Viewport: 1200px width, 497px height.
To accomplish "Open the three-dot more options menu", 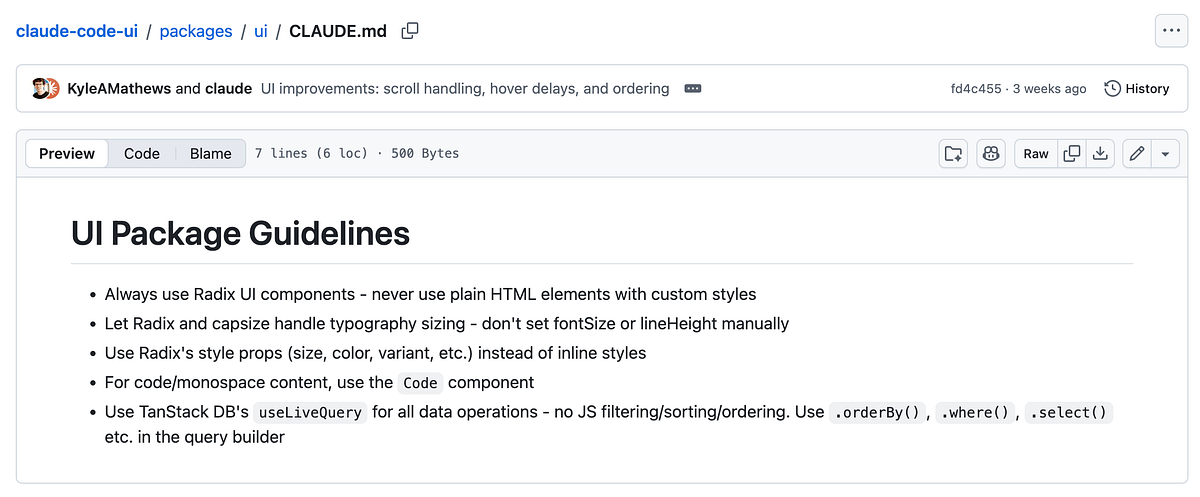I will [x=1170, y=31].
